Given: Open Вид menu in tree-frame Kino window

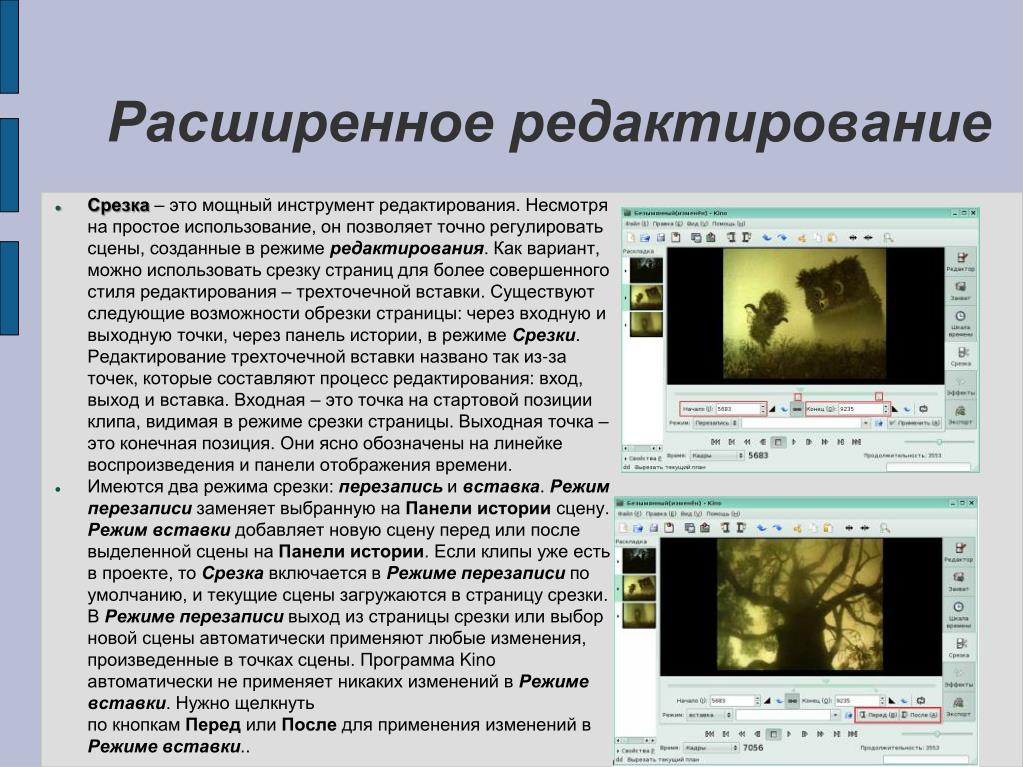Looking at the screenshot, I should tap(692, 514).
